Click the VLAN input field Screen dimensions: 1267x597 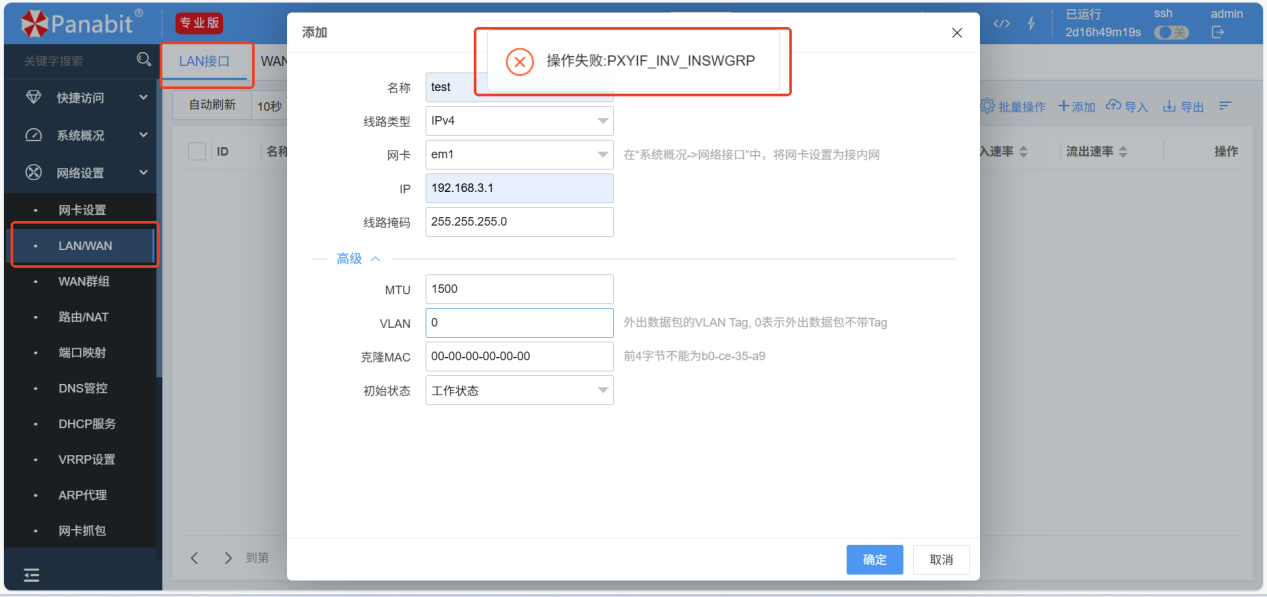(519, 323)
